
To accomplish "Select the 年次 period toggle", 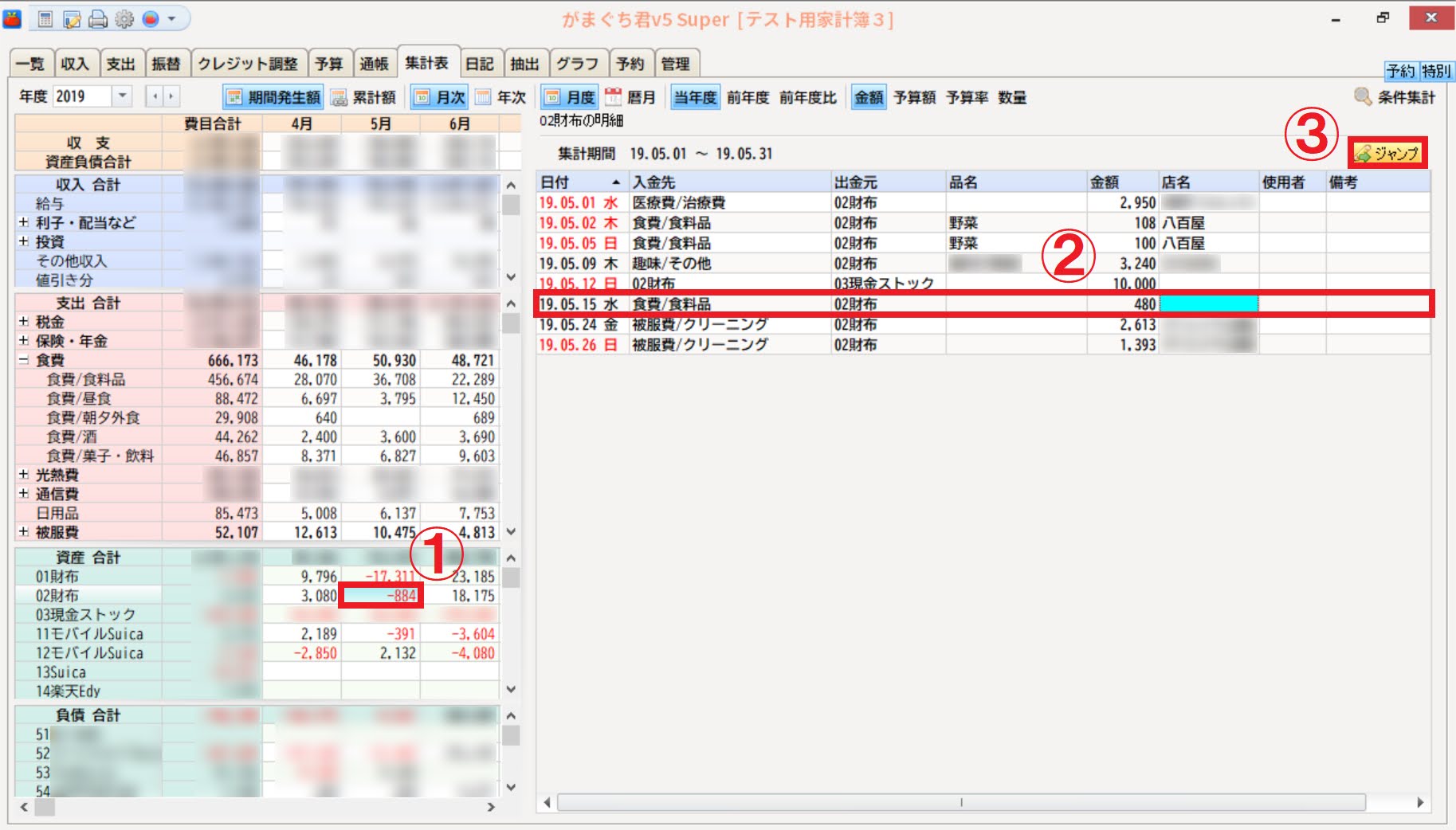I will [500, 97].
